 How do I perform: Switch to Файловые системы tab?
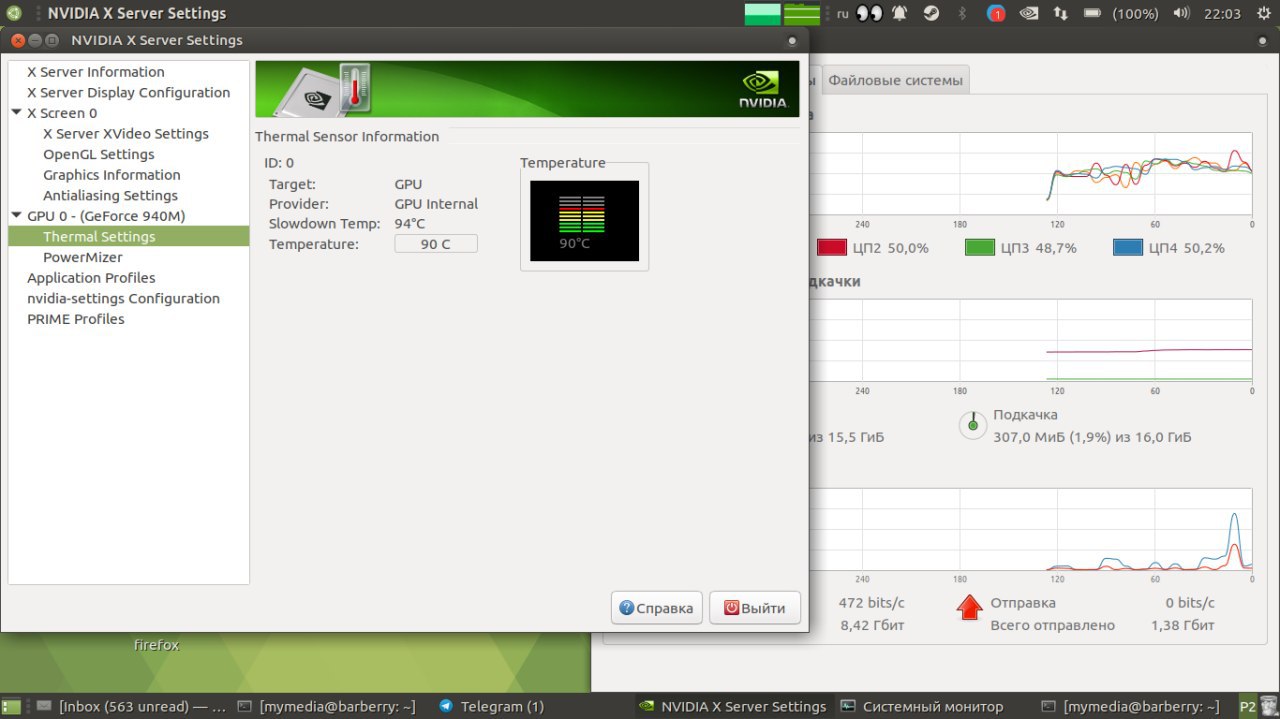(x=895, y=80)
